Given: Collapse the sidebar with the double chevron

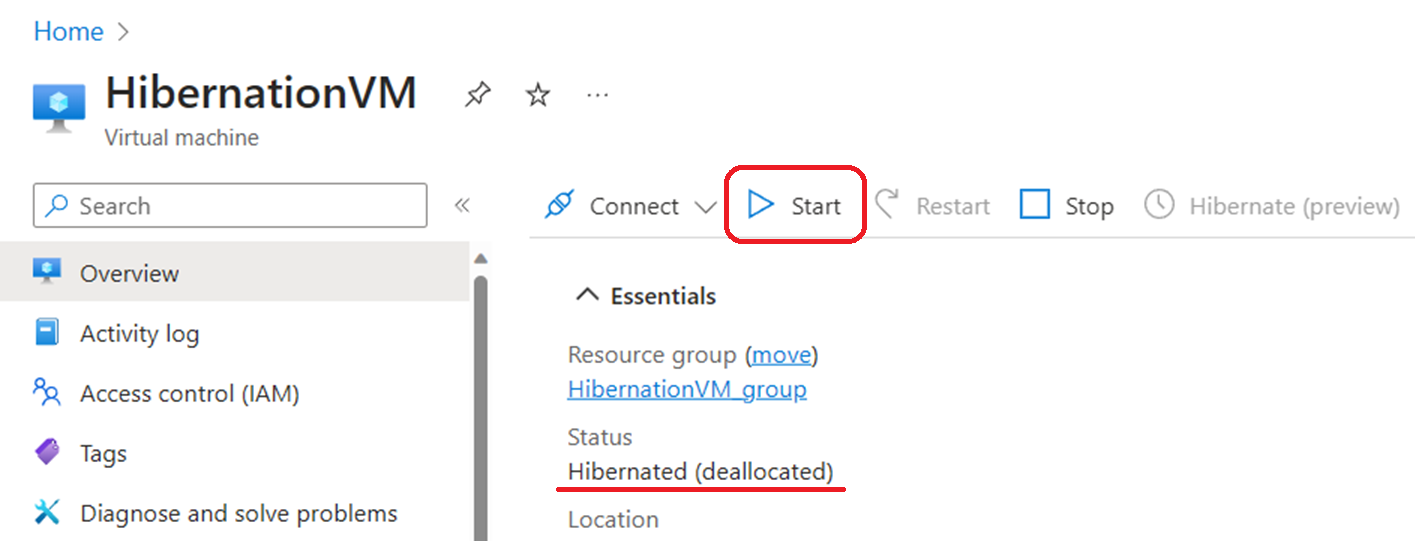Looking at the screenshot, I should 462,206.
